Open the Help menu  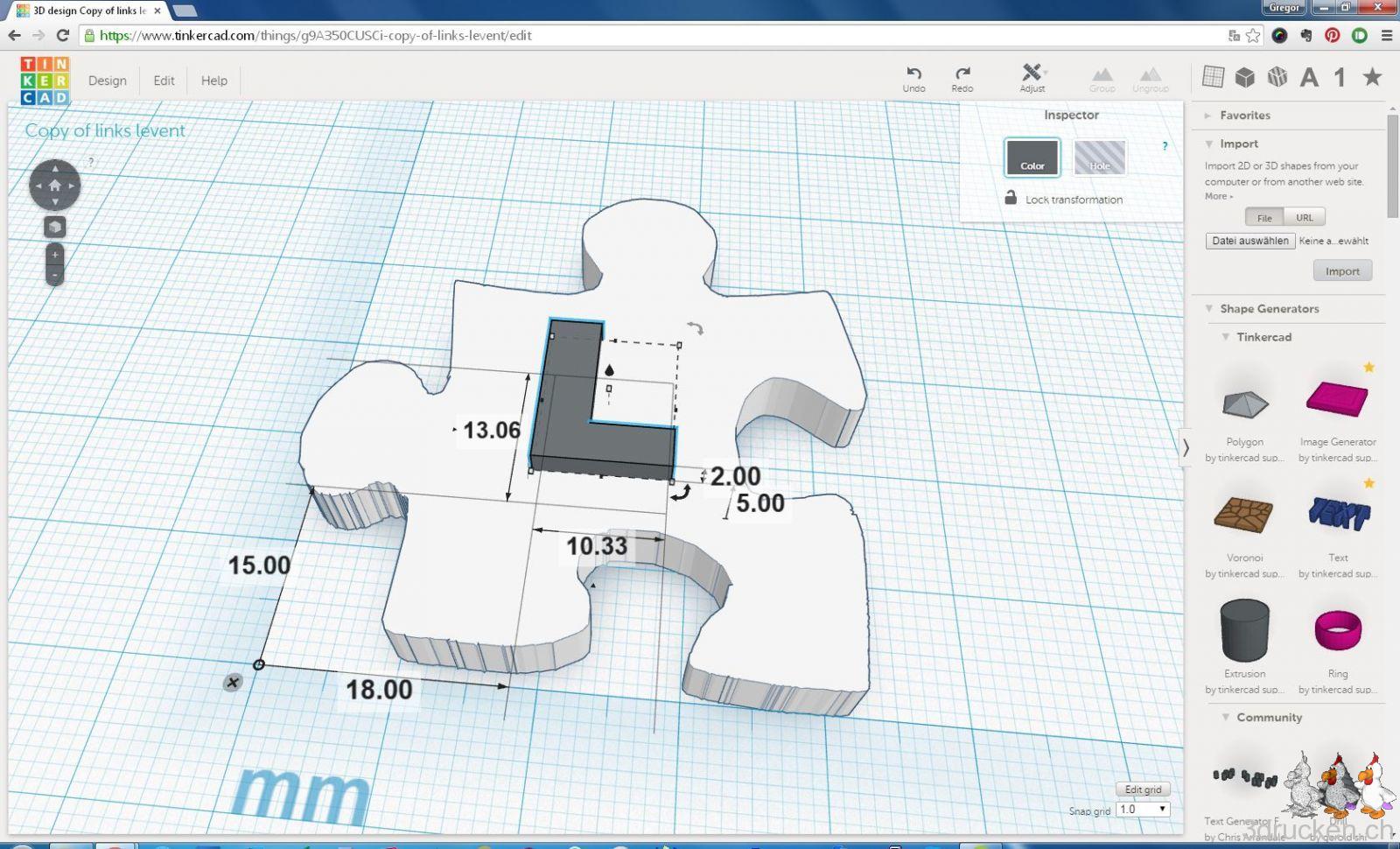point(213,81)
